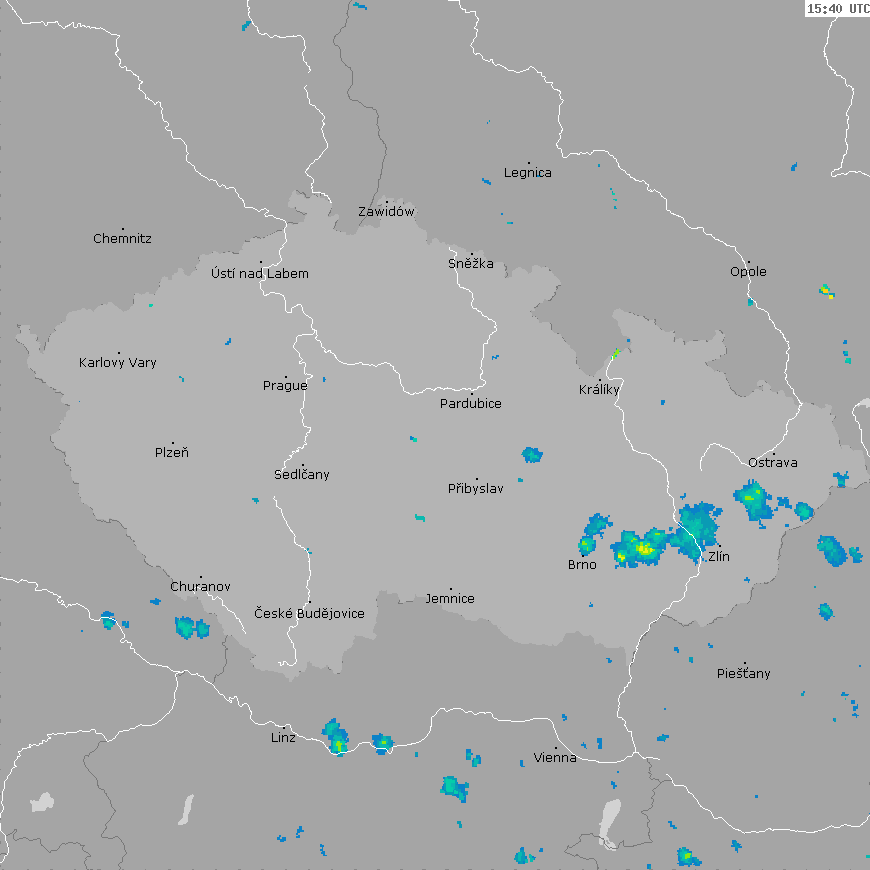Select the Piešťany city label

(744, 674)
